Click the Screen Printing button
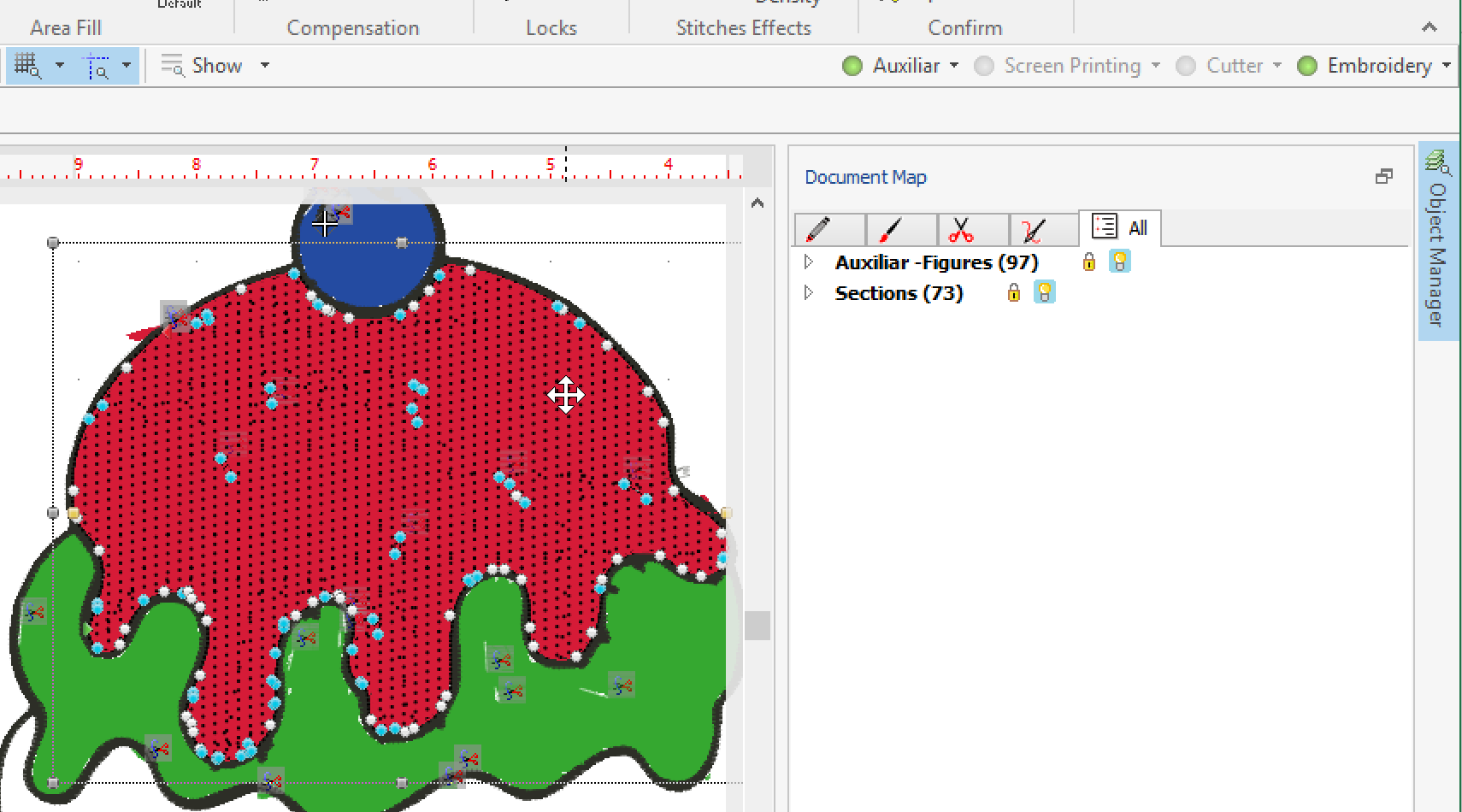 pyautogui.click(x=1071, y=66)
